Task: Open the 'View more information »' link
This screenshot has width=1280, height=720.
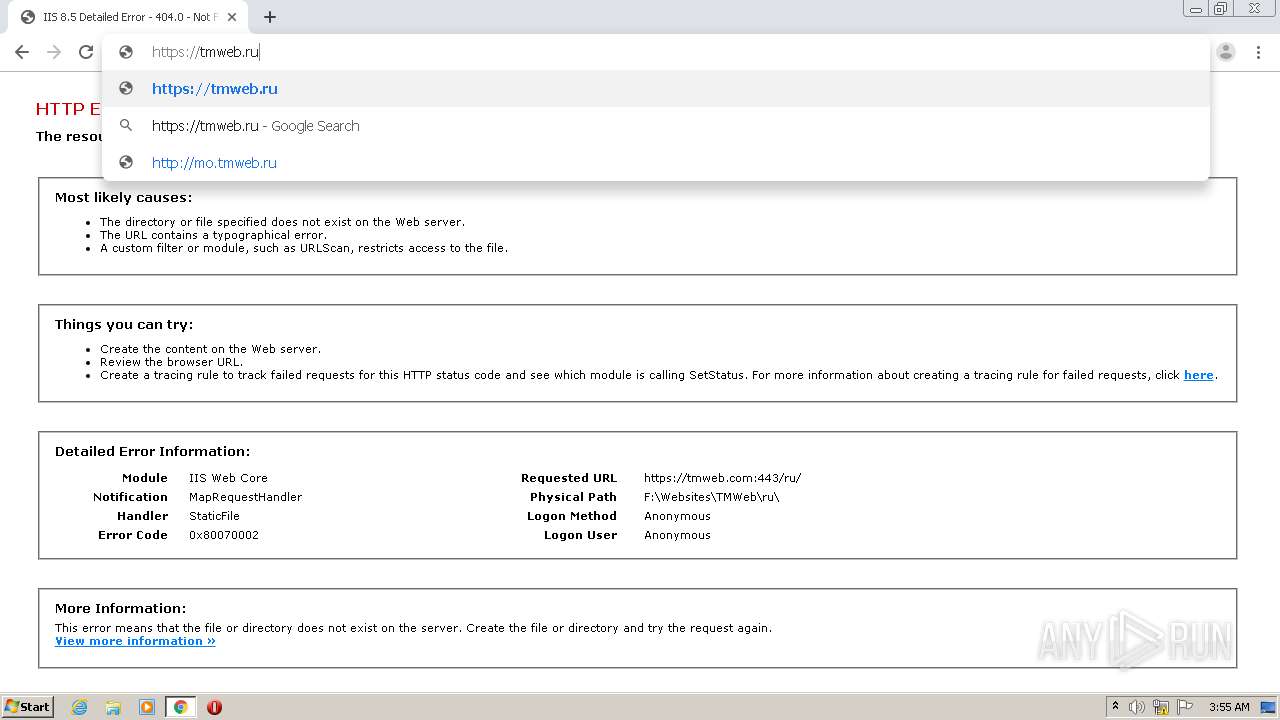Action: point(135,641)
